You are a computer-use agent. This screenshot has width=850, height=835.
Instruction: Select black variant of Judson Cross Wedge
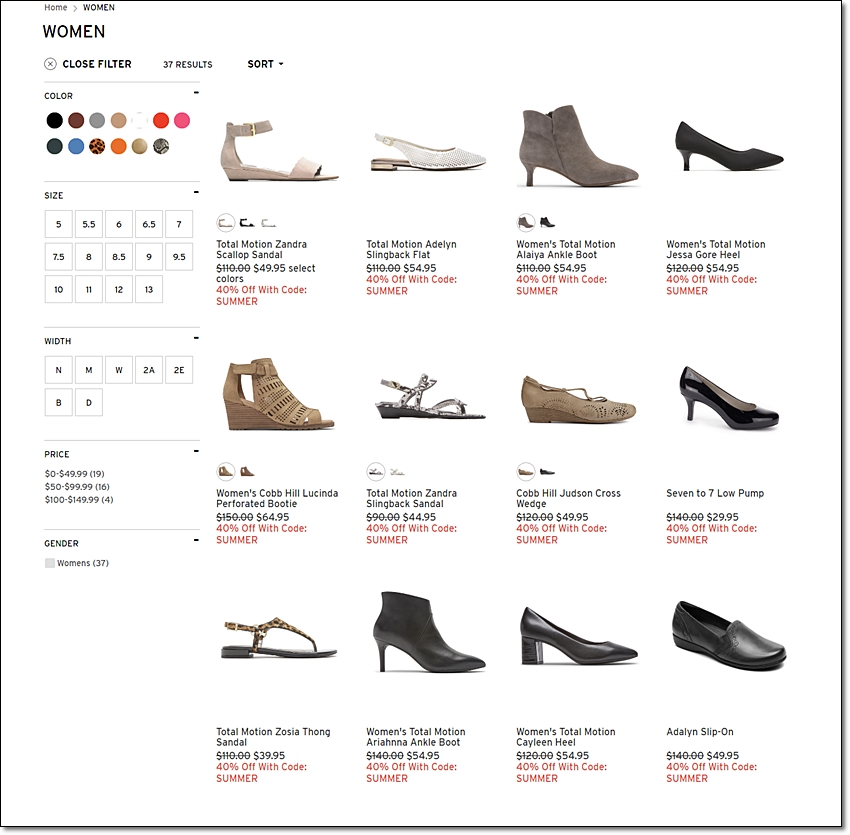point(548,472)
